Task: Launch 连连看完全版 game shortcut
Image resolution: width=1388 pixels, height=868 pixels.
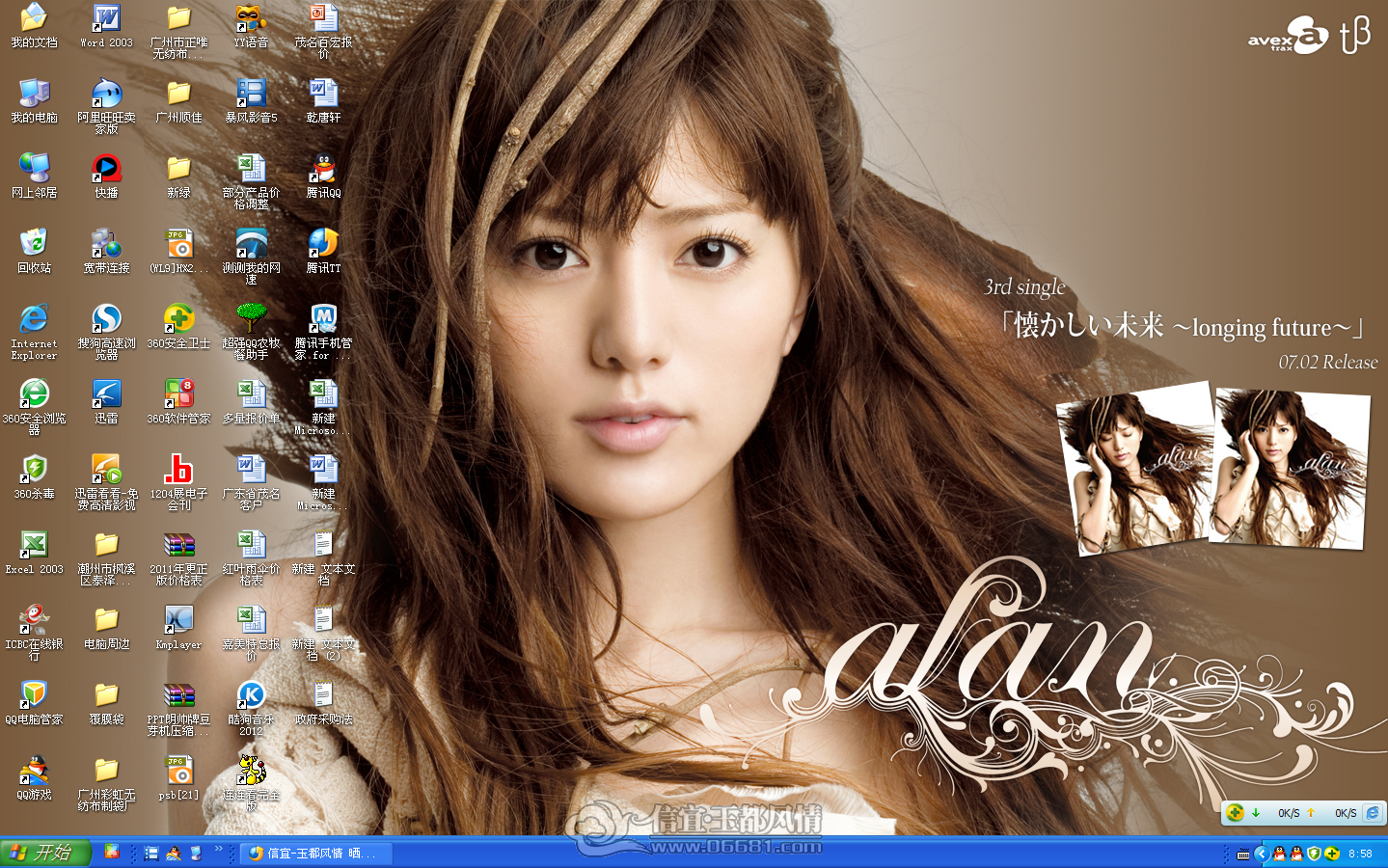Action: pyautogui.click(x=251, y=784)
